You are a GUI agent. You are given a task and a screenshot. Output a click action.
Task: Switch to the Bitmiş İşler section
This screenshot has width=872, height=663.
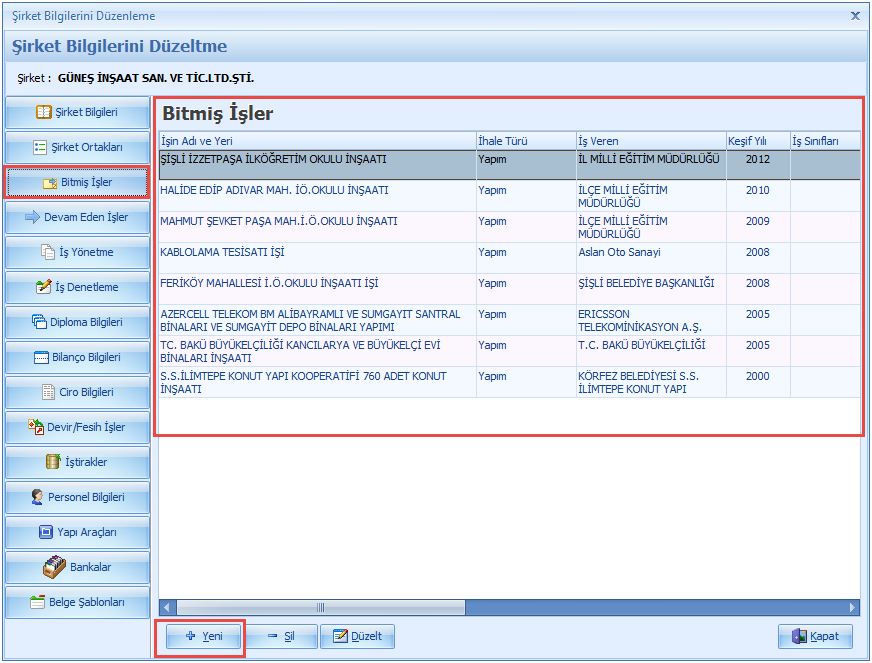(77, 183)
